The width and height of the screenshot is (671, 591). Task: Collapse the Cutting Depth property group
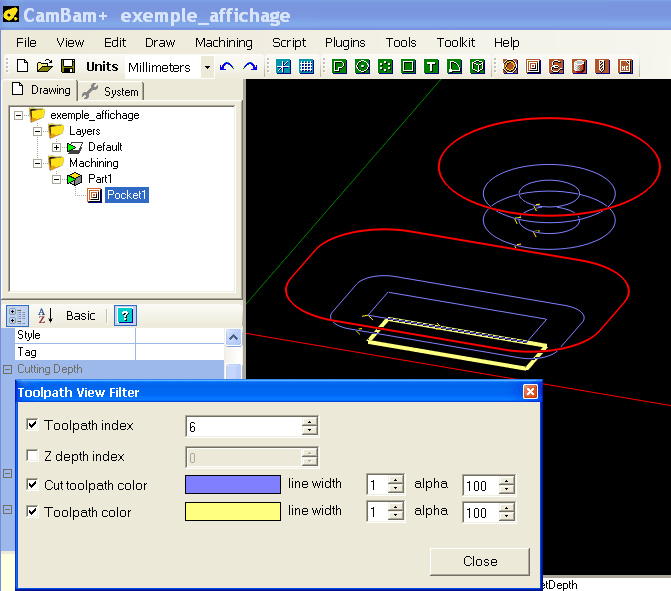point(7,369)
